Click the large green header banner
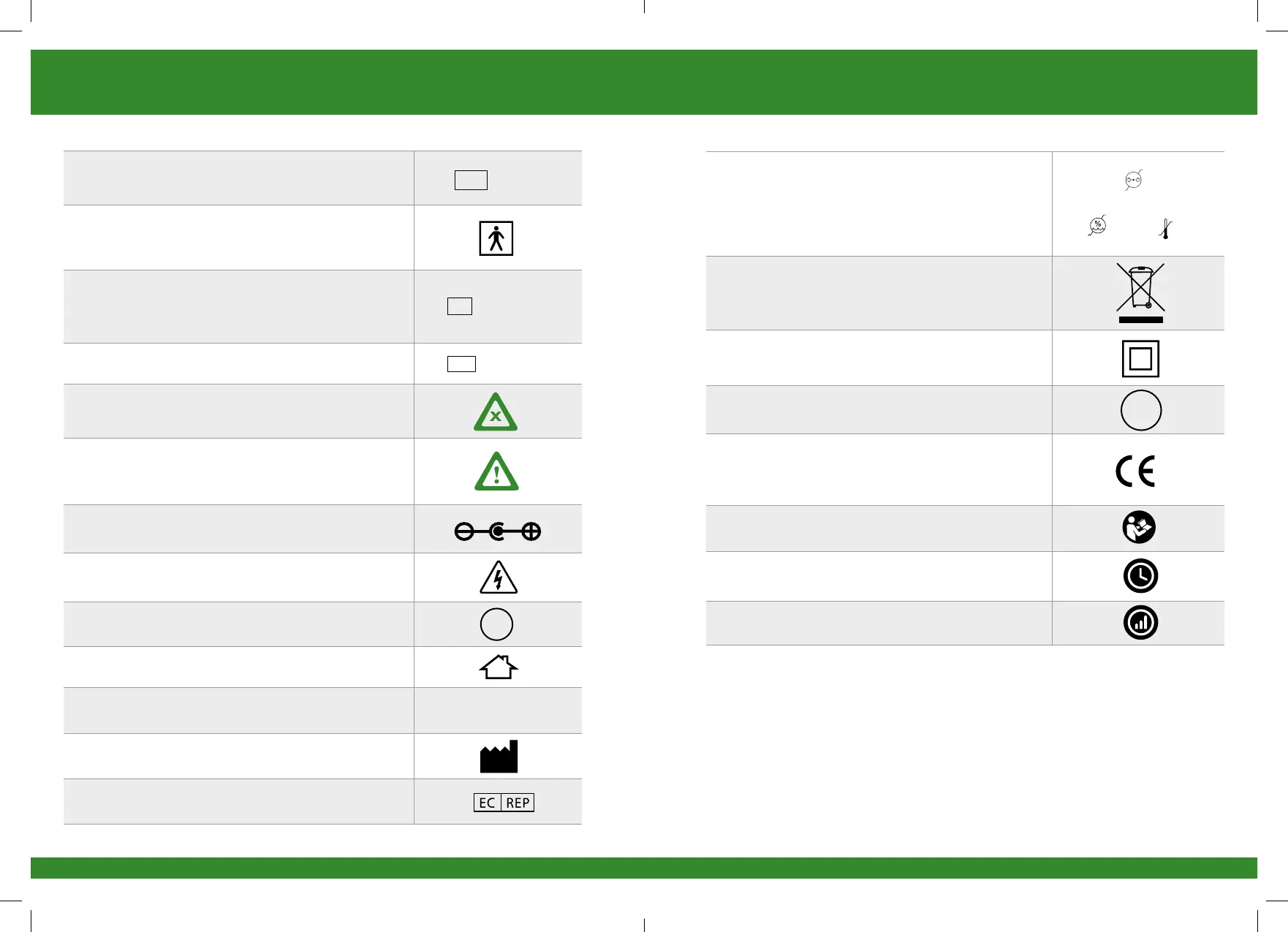The height and width of the screenshot is (932, 1288). pos(643,82)
